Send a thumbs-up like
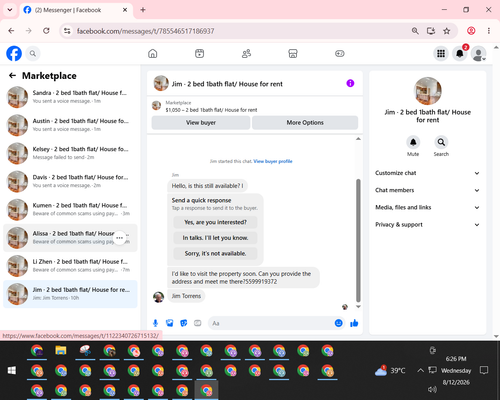Viewport: 500px width, 400px height. (354, 323)
